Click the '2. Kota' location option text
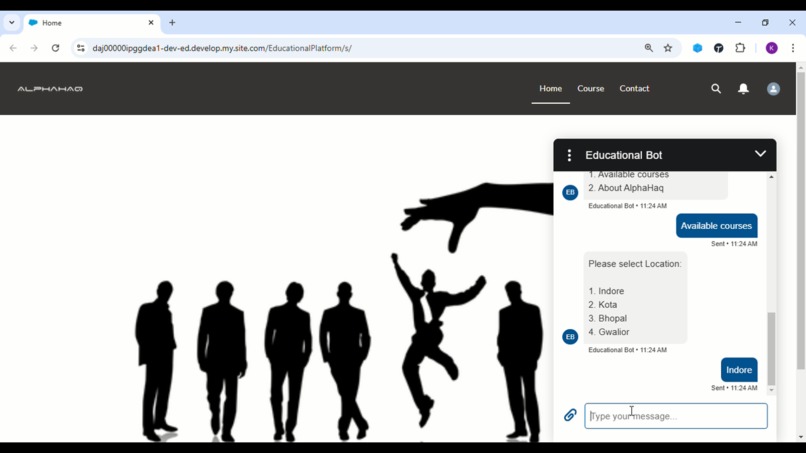The width and height of the screenshot is (806, 453). click(602, 305)
